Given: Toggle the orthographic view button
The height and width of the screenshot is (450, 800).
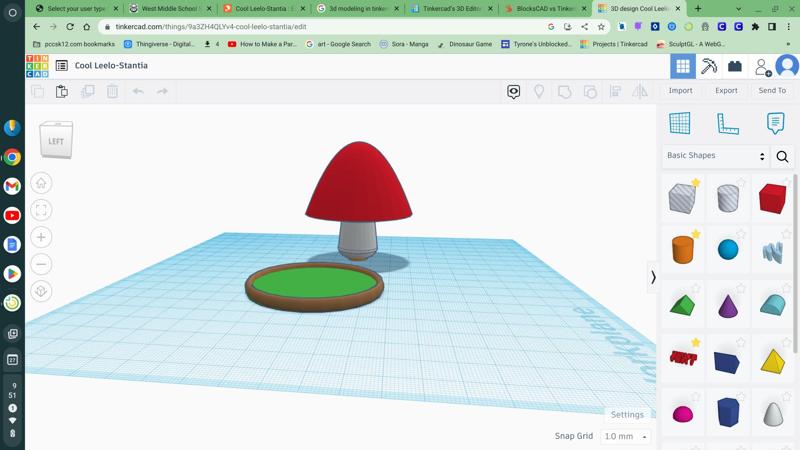Looking at the screenshot, I should click(41, 291).
